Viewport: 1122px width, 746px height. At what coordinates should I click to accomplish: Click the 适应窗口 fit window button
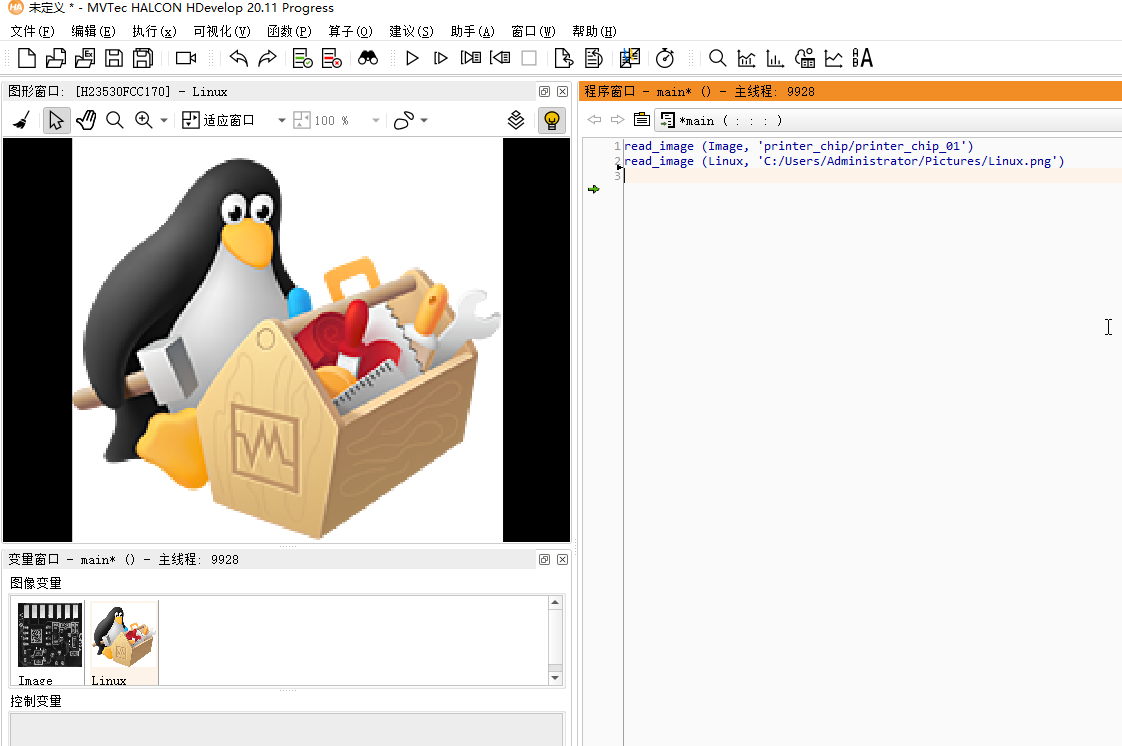[x=219, y=120]
